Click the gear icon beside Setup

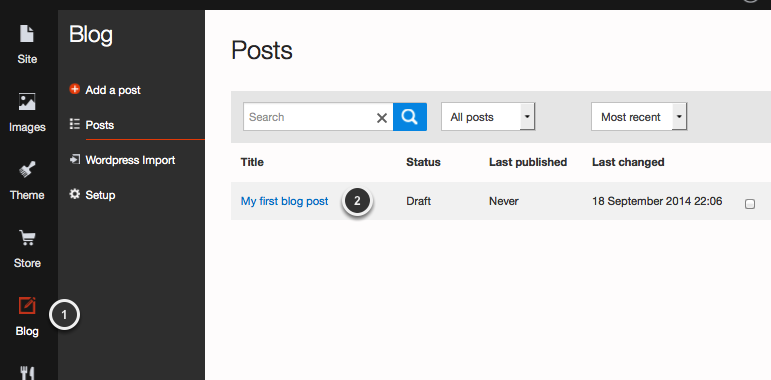(75, 194)
